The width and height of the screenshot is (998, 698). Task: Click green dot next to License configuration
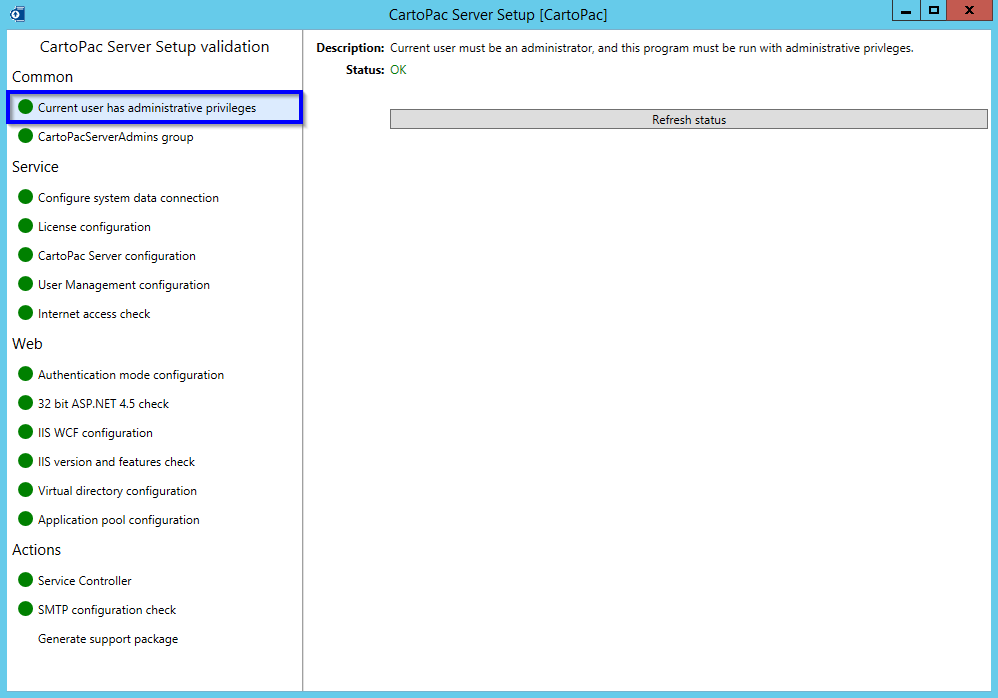pyautogui.click(x=25, y=226)
